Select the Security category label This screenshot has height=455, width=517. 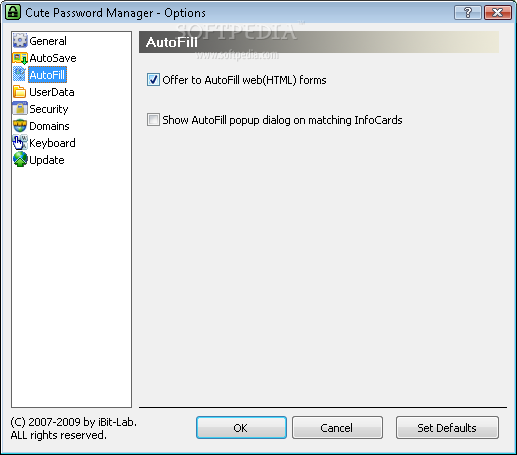click(49, 109)
